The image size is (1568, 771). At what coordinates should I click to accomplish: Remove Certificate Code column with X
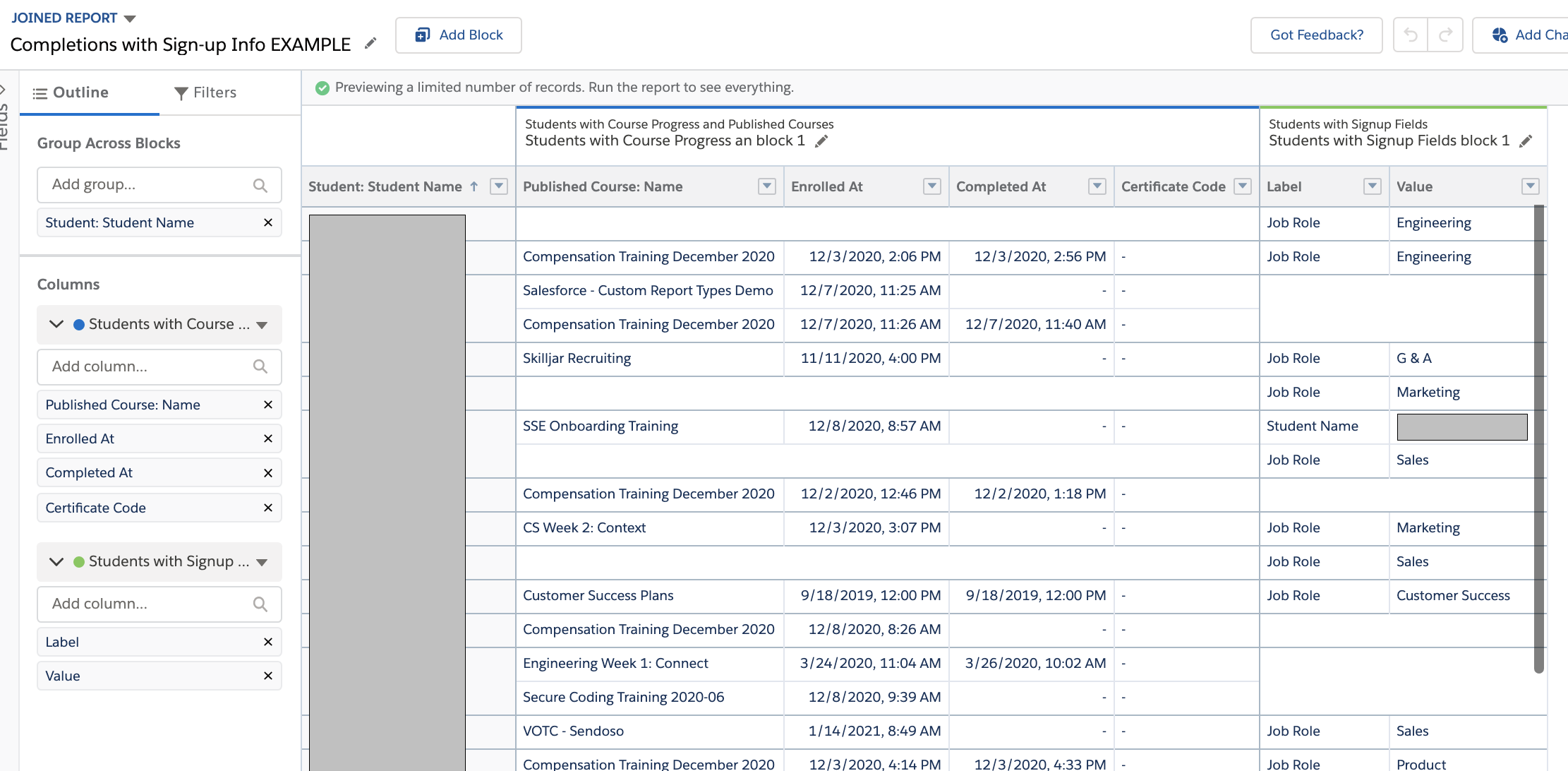268,508
